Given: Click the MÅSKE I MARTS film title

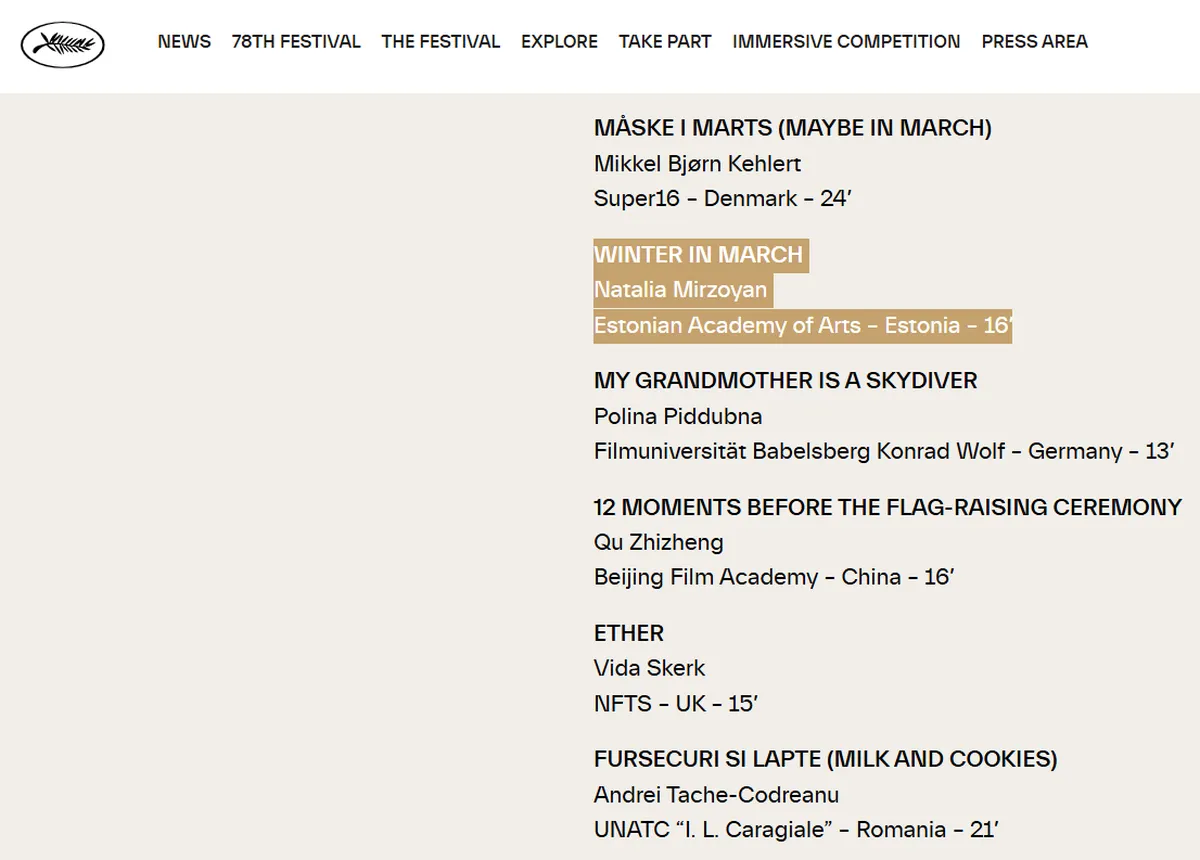Looking at the screenshot, I should coord(793,128).
